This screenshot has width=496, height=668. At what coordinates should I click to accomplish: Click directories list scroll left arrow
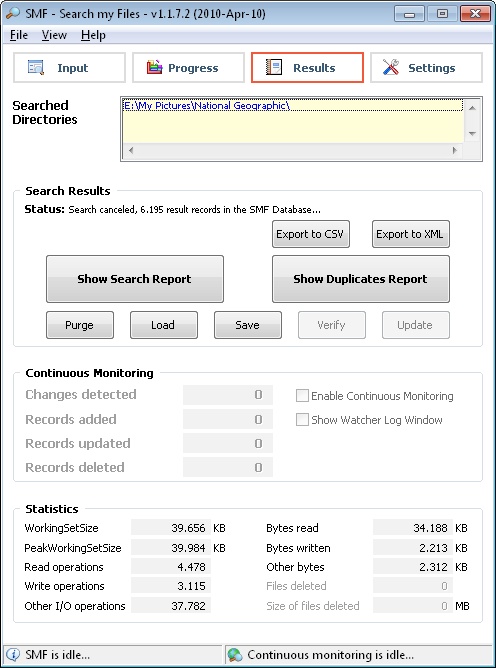pos(131,150)
